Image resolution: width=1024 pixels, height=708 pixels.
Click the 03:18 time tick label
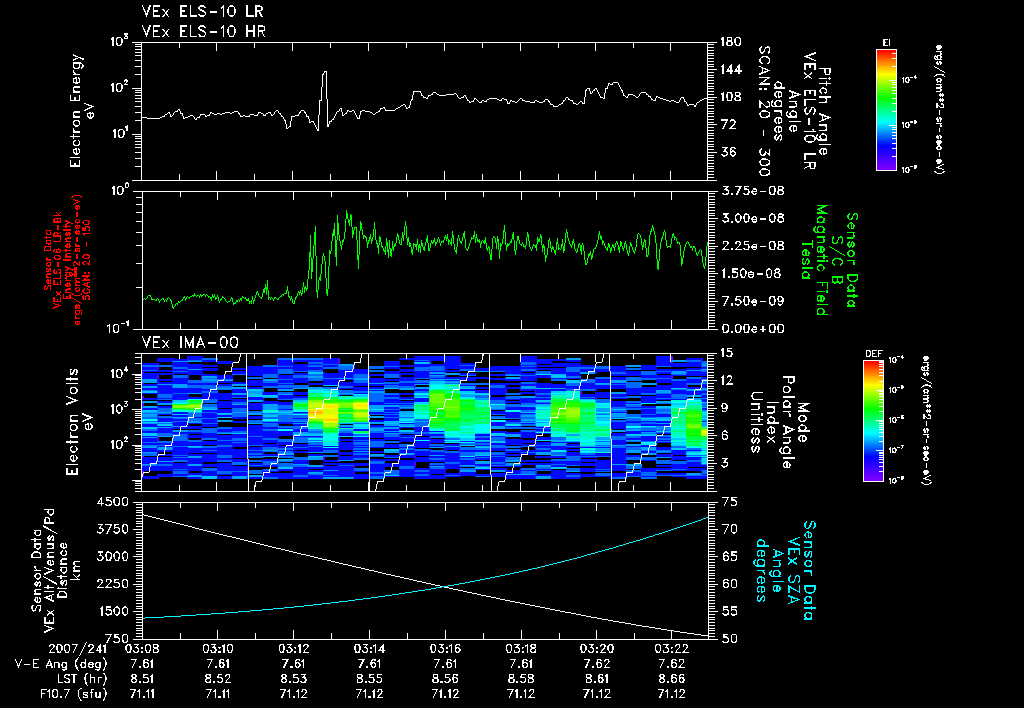click(x=520, y=649)
